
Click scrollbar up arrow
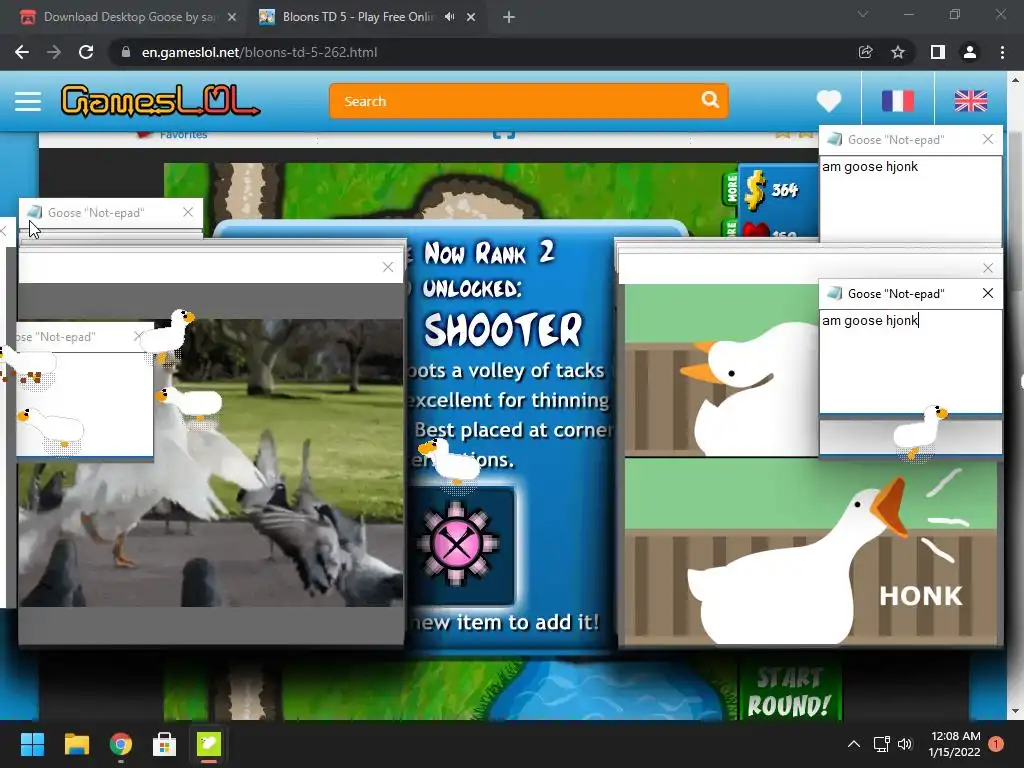[1016, 80]
